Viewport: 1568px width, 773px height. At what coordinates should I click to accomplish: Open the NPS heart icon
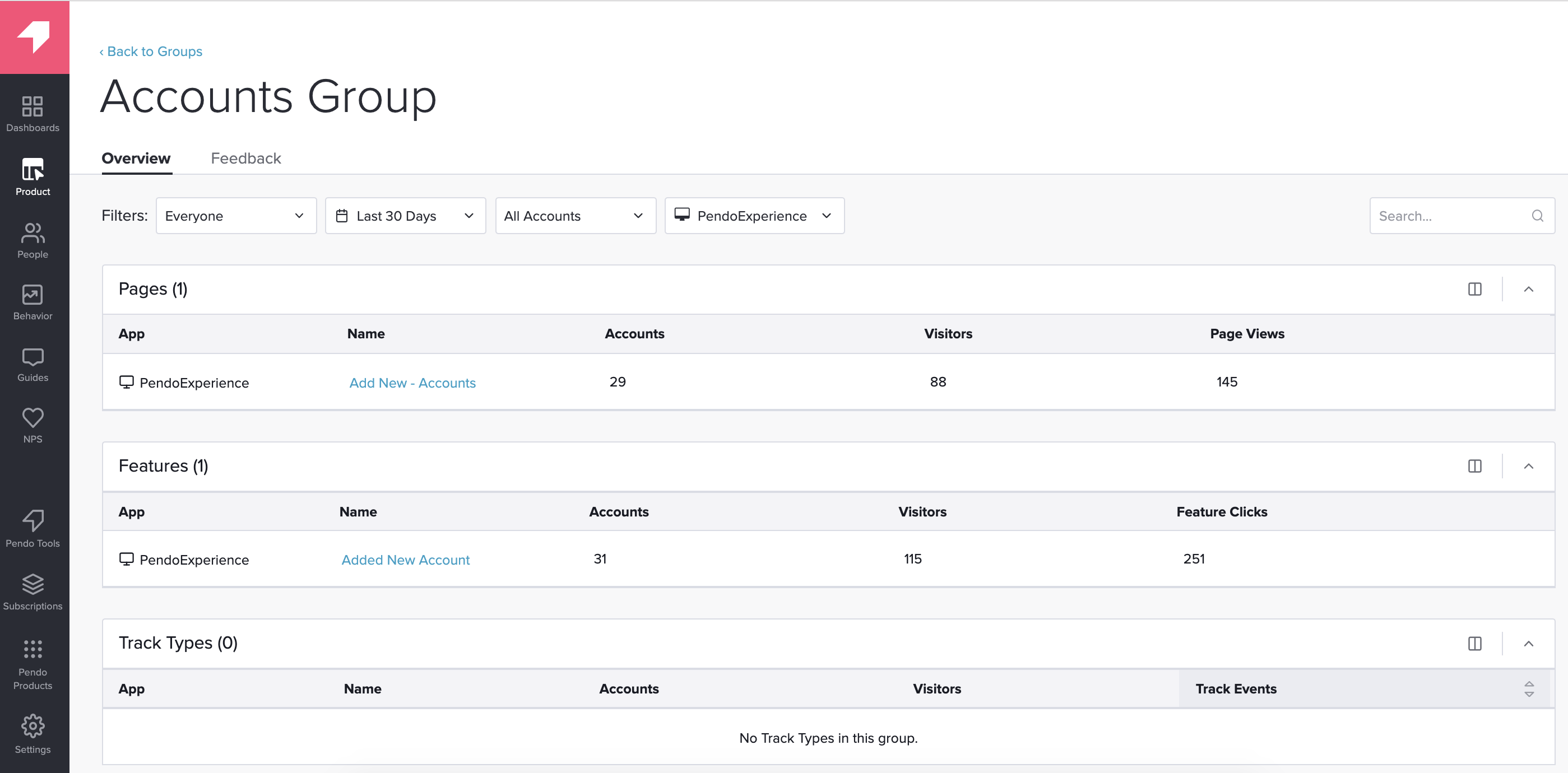pyautogui.click(x=33, y=417)
